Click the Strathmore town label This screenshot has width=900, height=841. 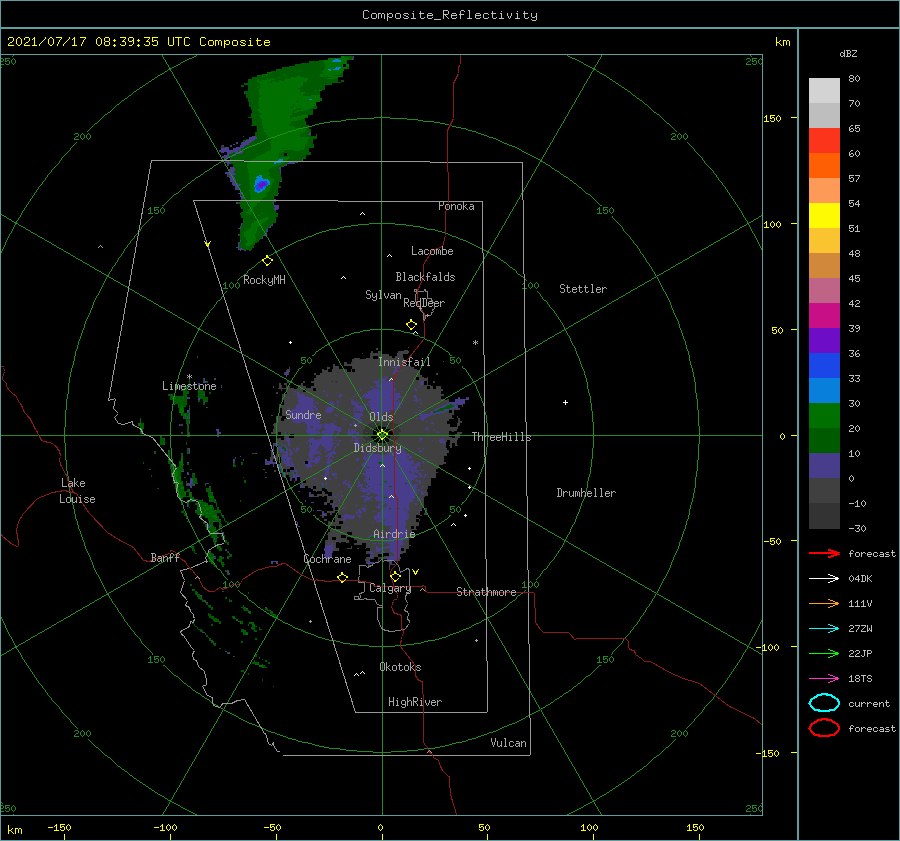tap(486, 592)
